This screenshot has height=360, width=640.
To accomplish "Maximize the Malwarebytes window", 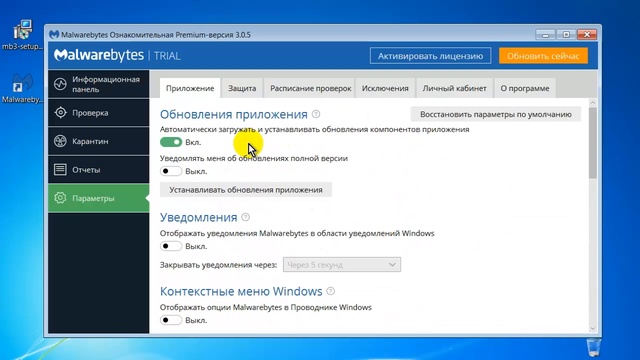I will tap(566, 35).
